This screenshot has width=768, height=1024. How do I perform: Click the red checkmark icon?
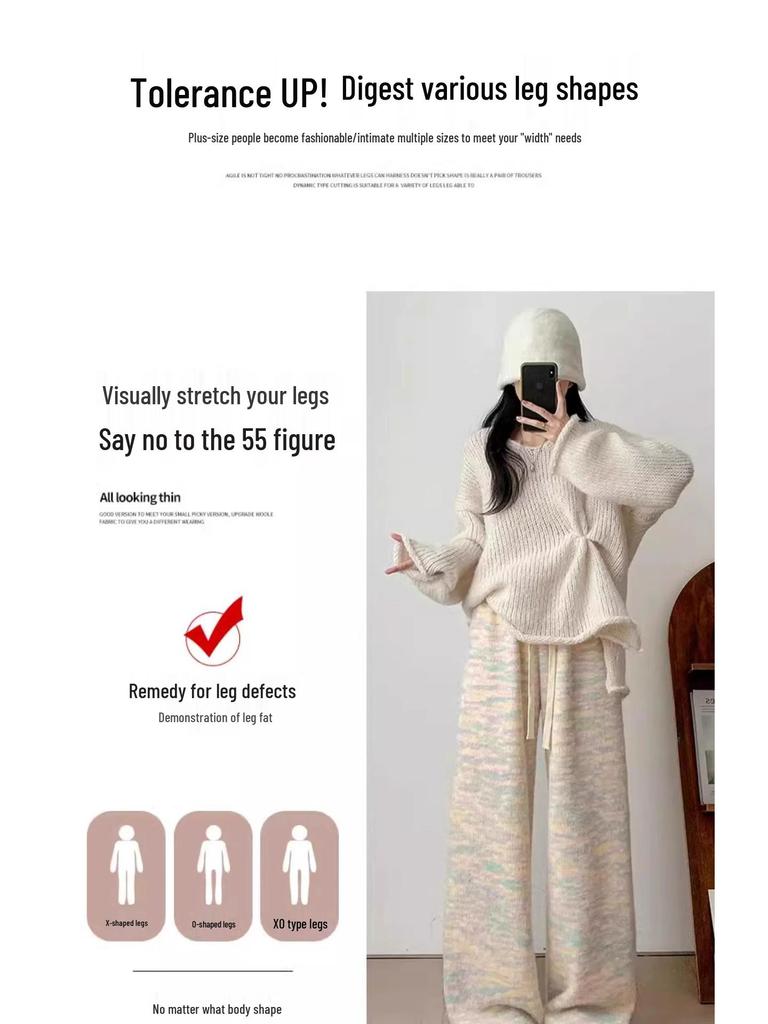coord(214,630)
